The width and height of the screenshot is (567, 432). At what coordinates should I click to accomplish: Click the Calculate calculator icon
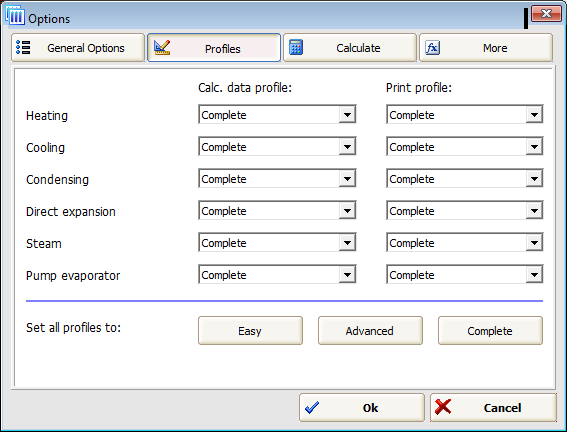click(x=296, y=48)
